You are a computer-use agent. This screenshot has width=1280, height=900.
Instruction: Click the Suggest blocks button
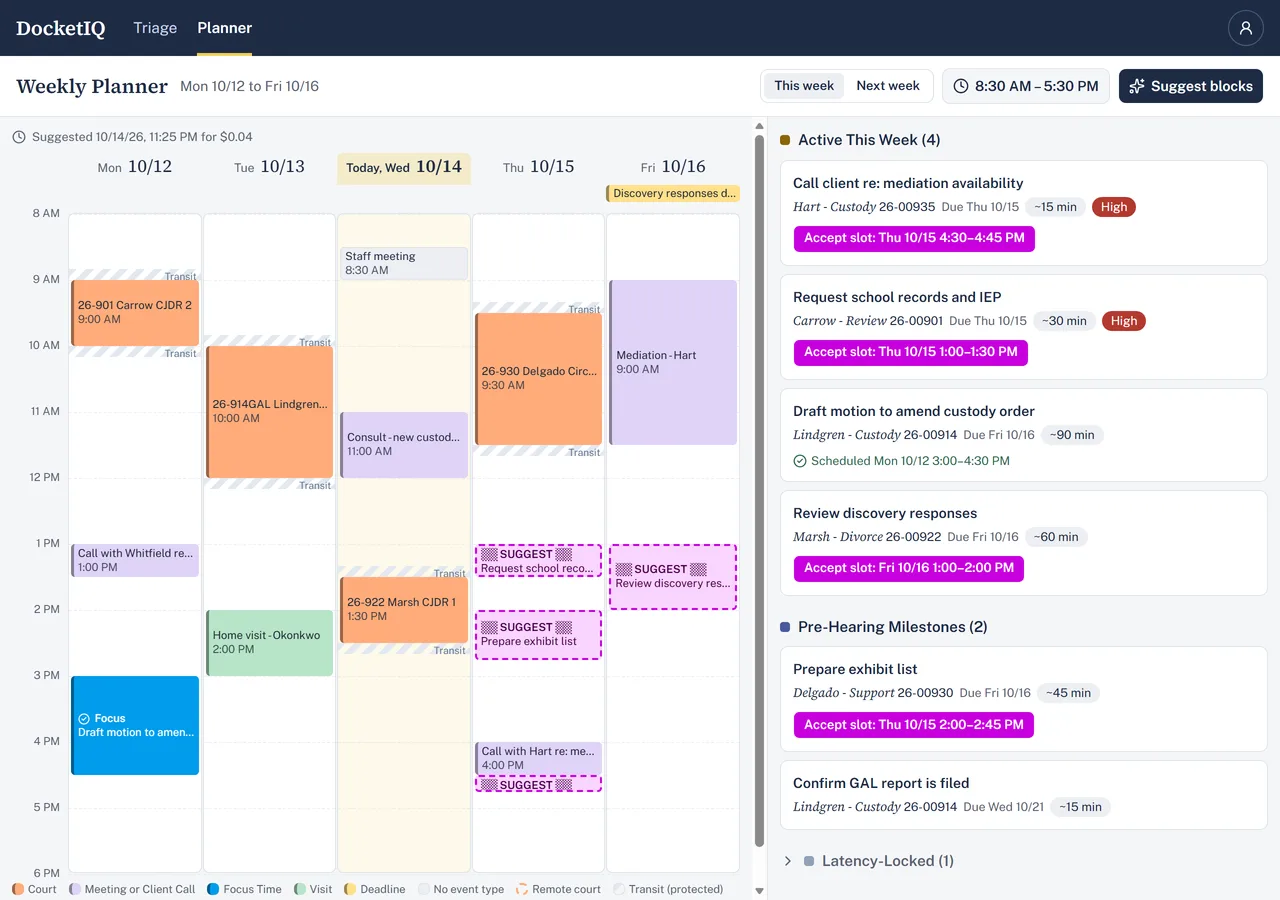coord(1191,86)
